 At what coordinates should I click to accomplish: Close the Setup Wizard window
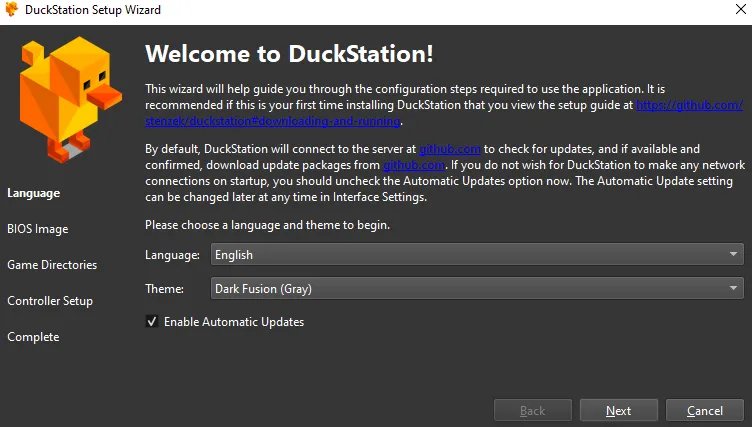click(x=740, y=9)
